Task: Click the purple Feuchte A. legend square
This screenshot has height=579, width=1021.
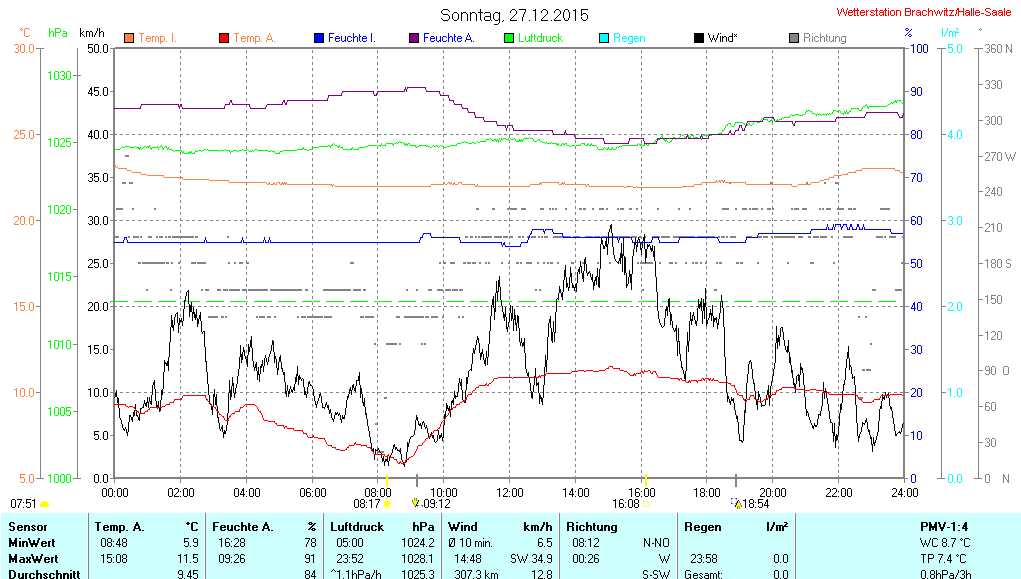Action: tap(414, 38)
